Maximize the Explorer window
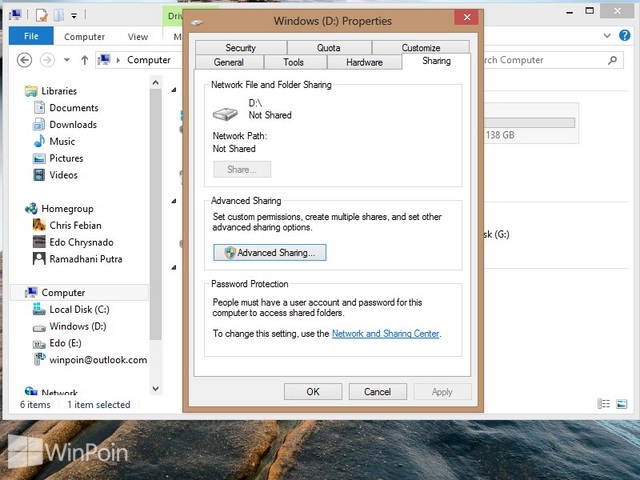The height and width of the screenshot is (480, 640). tap(589, 11)
